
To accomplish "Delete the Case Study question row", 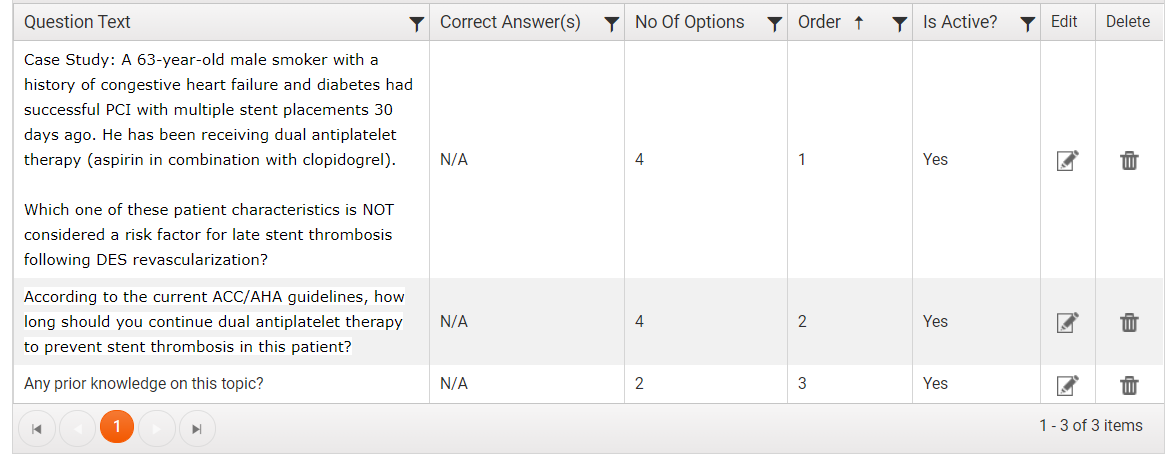I will pos(1129,160).
